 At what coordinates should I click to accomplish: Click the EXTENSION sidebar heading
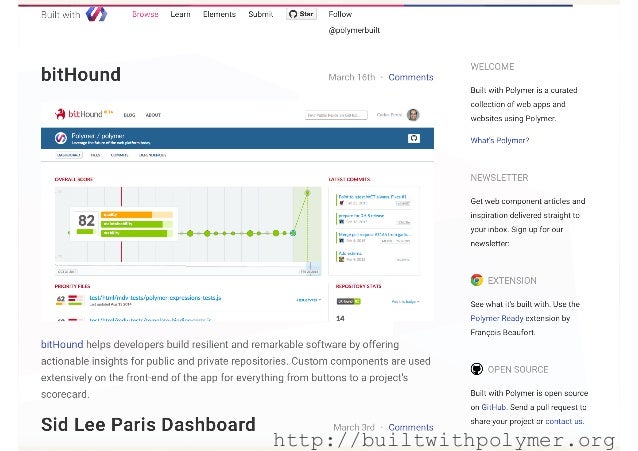click(512, 280)
